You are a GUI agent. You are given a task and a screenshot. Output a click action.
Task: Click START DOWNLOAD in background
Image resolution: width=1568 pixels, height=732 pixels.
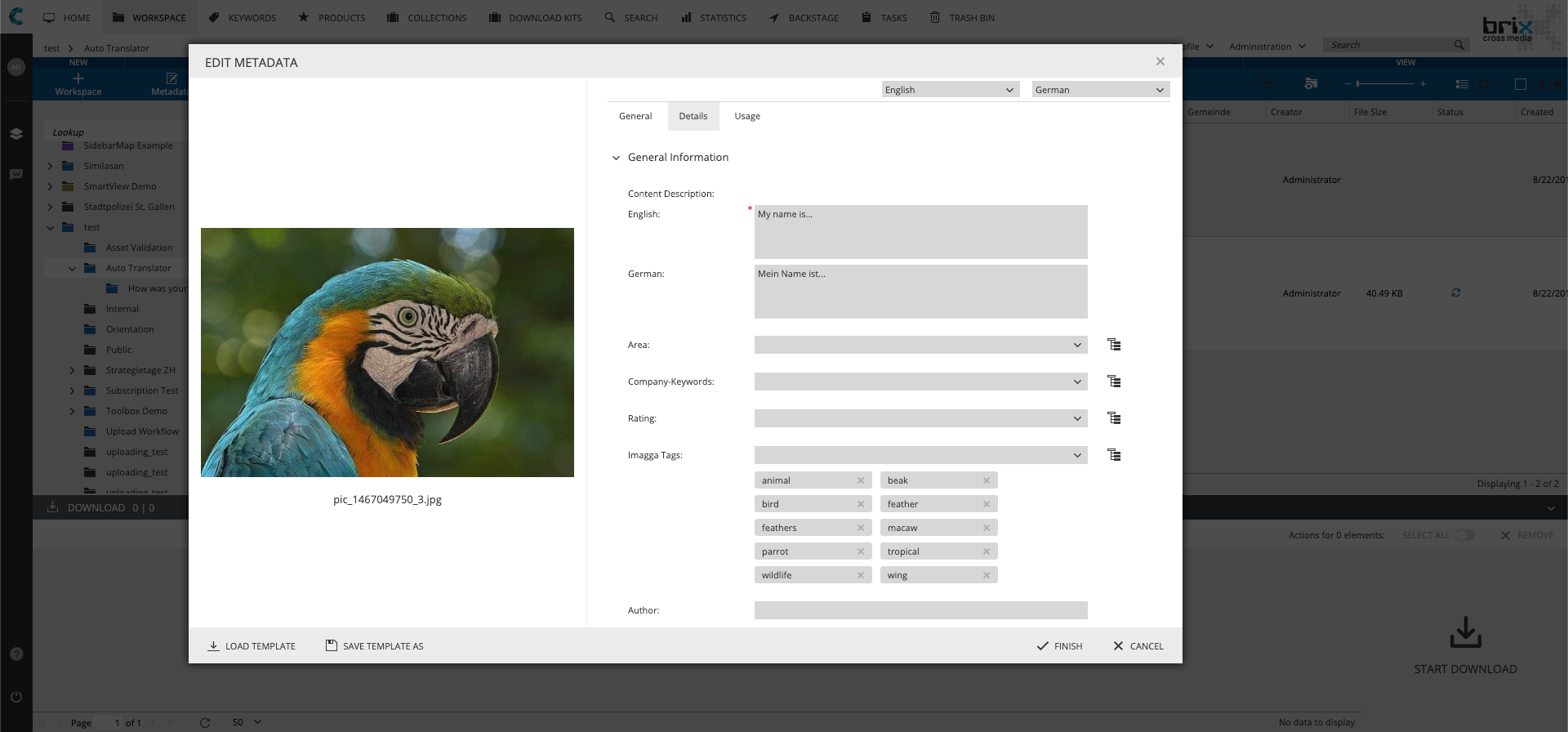1465,645
